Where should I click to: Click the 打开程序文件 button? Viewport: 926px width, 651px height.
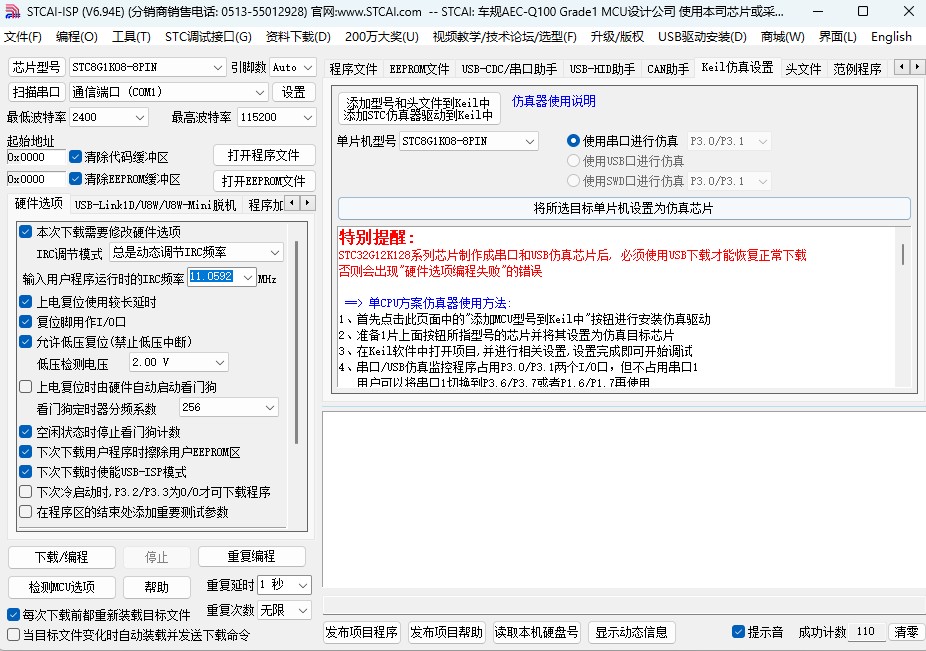[x=264, y=155]
